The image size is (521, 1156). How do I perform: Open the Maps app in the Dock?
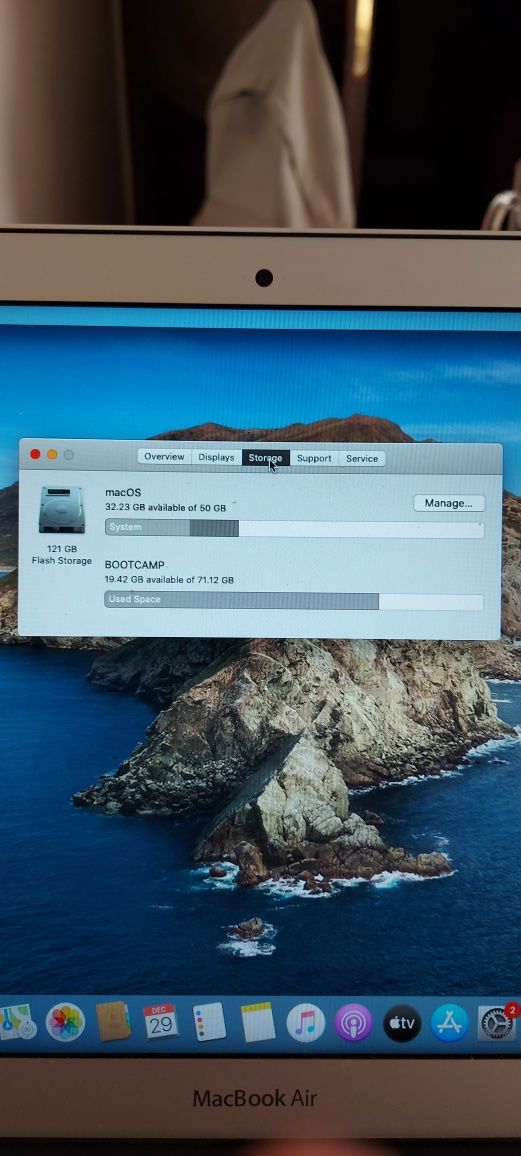coord(18,1021)
